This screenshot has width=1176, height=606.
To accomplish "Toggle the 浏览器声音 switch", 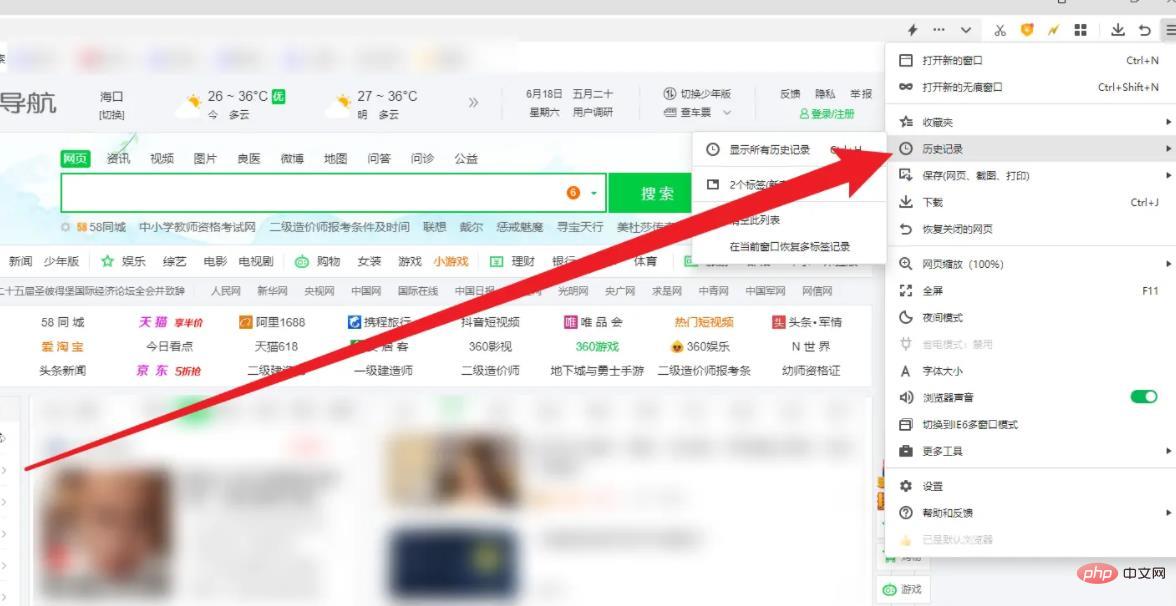I will click(1144, 397).
